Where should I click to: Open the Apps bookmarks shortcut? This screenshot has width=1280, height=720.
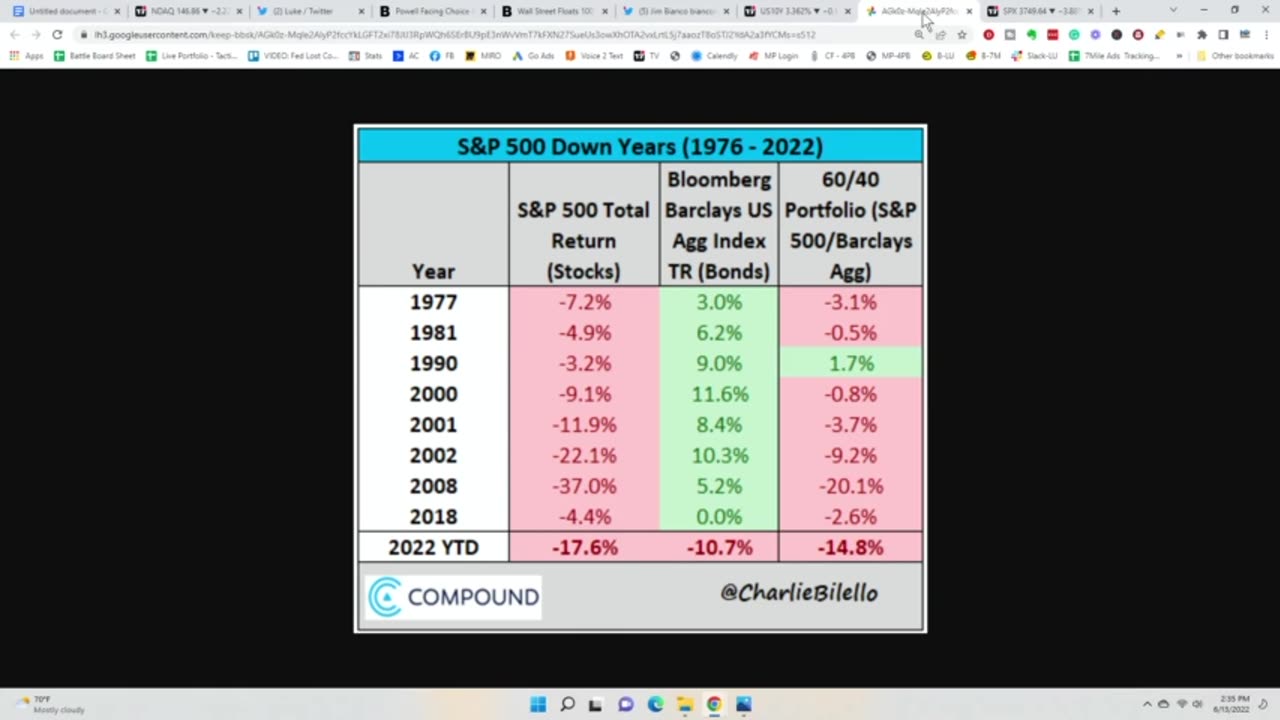pos(26,56)
